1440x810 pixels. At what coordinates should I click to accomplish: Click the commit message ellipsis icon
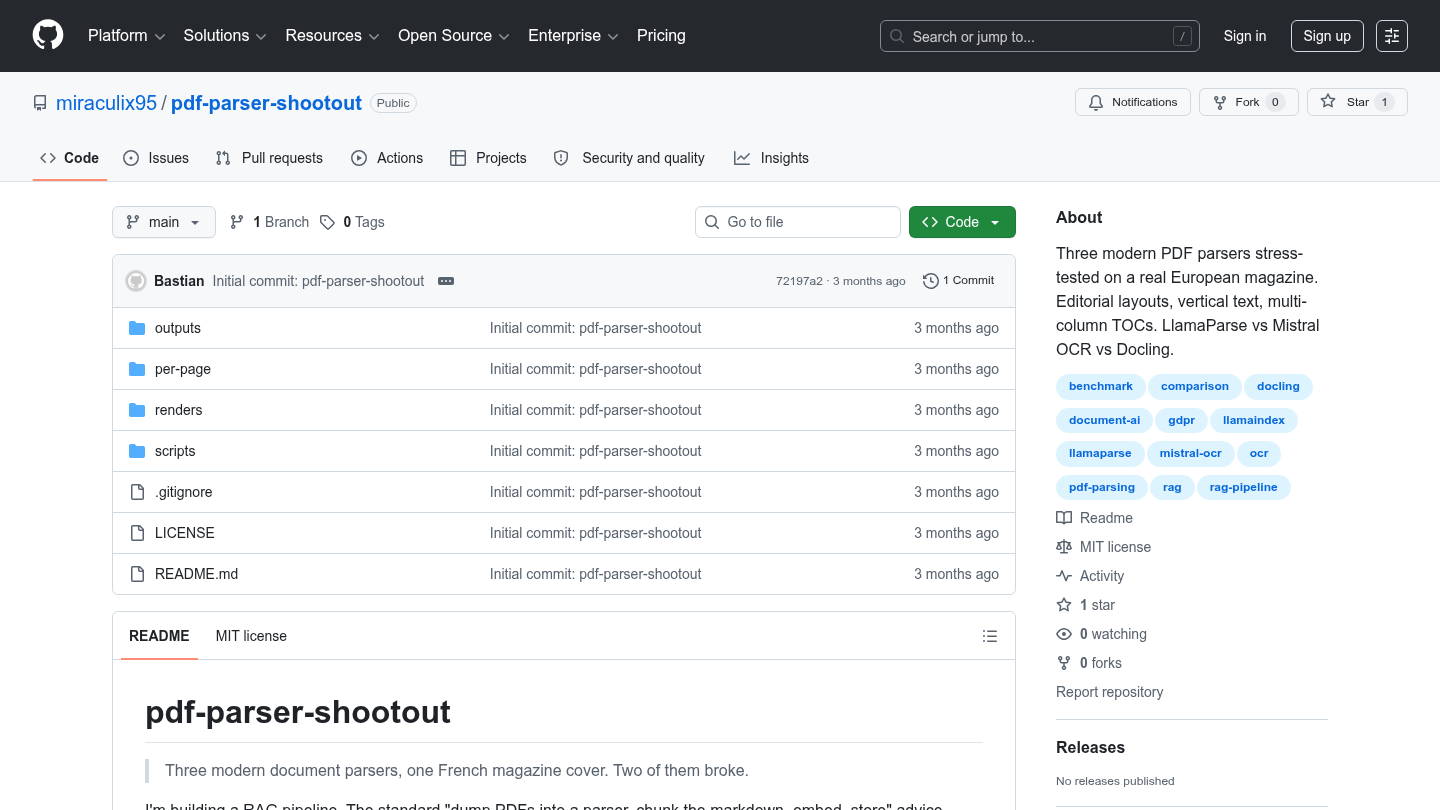(x=446, y=281)
